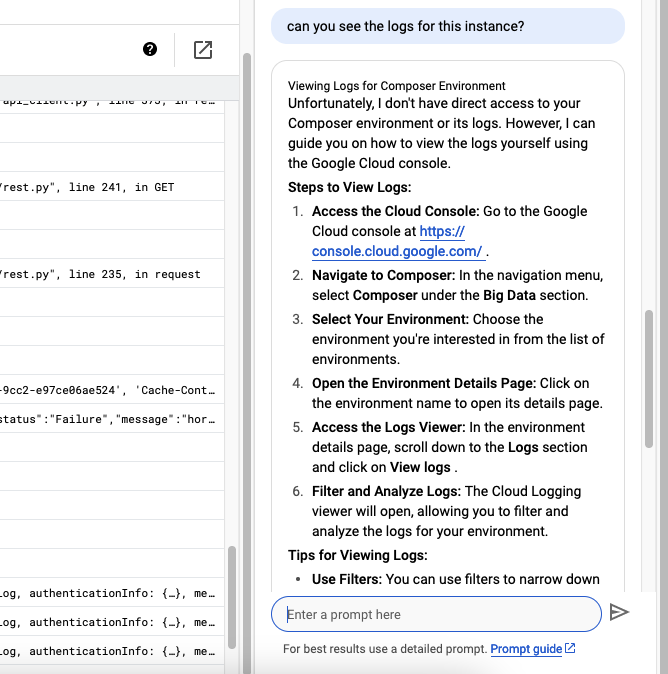This screenshot has height=674, width=668.
Task: Select the 'can you see the logs' message
Action: [x=447, y=26]
